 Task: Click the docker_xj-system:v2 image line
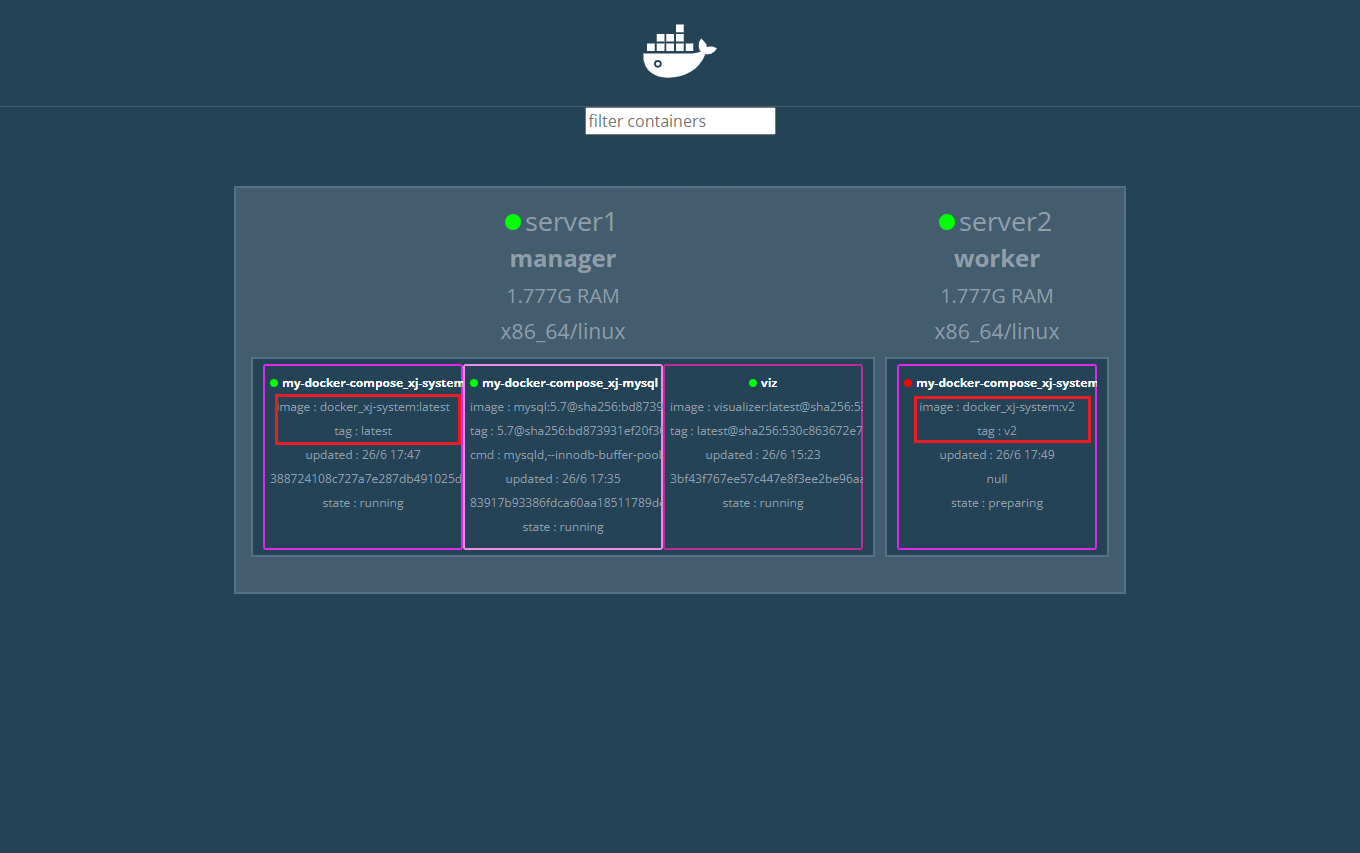pyautogui.click(x=997, y=407)
